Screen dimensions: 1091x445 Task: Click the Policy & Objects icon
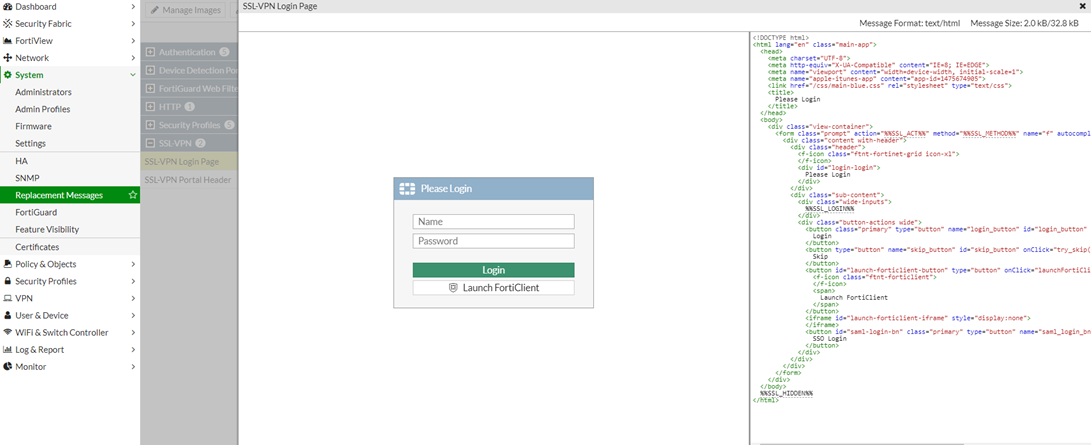[8, 264]
